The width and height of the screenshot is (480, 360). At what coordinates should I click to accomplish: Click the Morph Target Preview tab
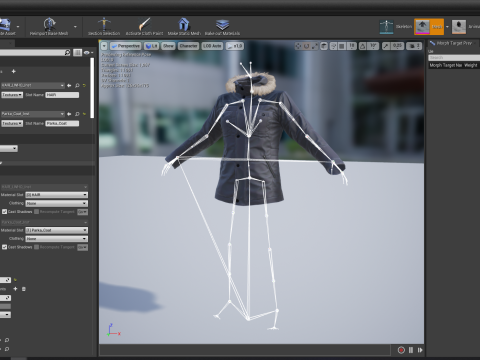pos(454,43)
